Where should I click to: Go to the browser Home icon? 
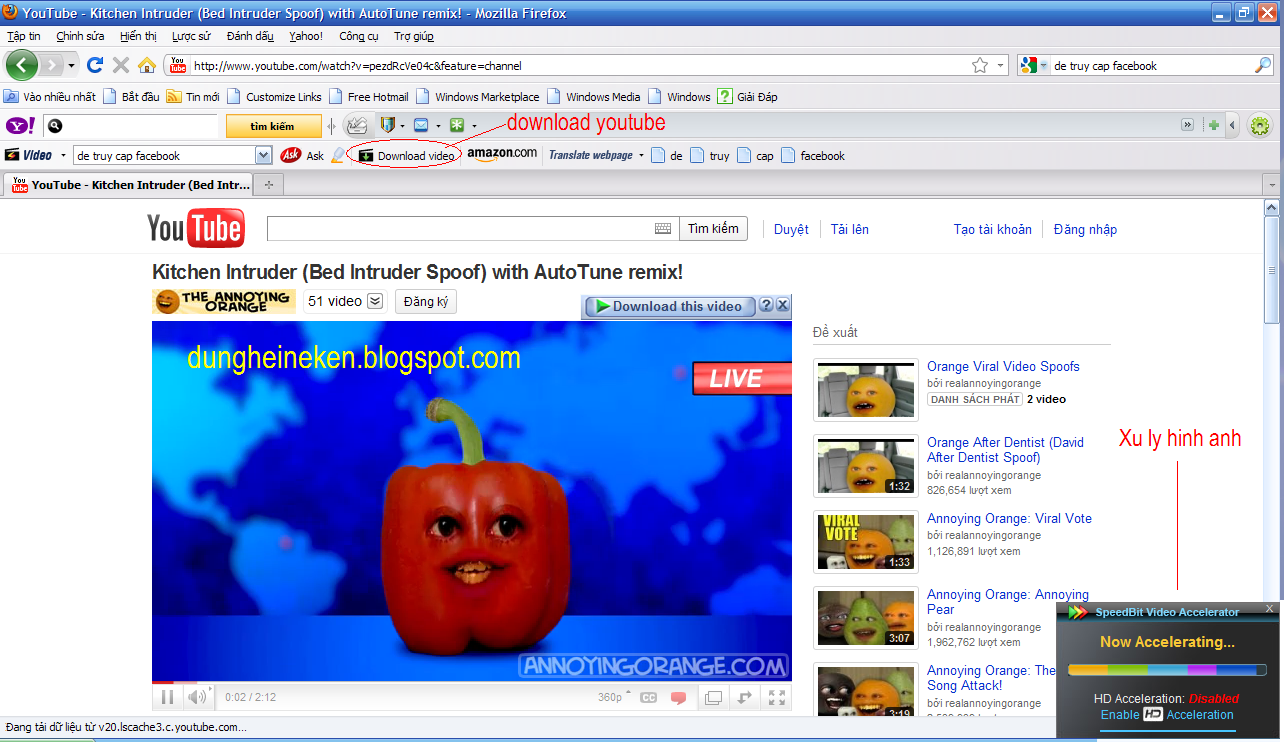pos(147,65)
